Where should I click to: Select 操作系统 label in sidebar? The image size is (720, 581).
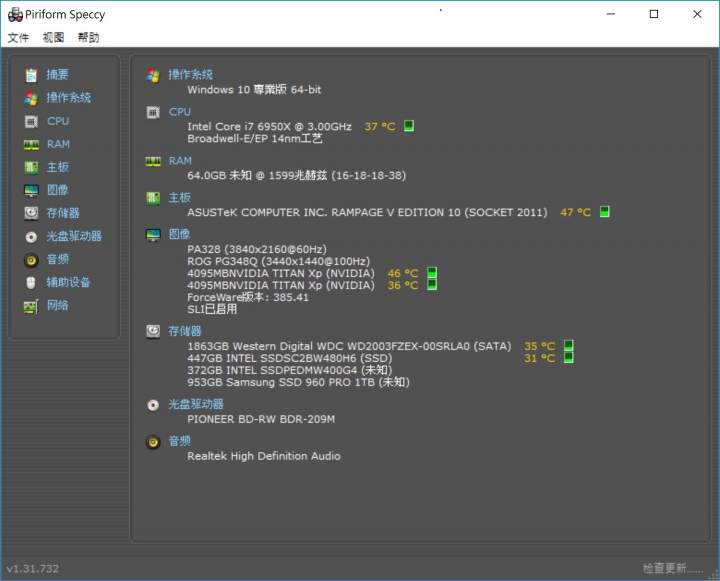(x=68, y=98)
